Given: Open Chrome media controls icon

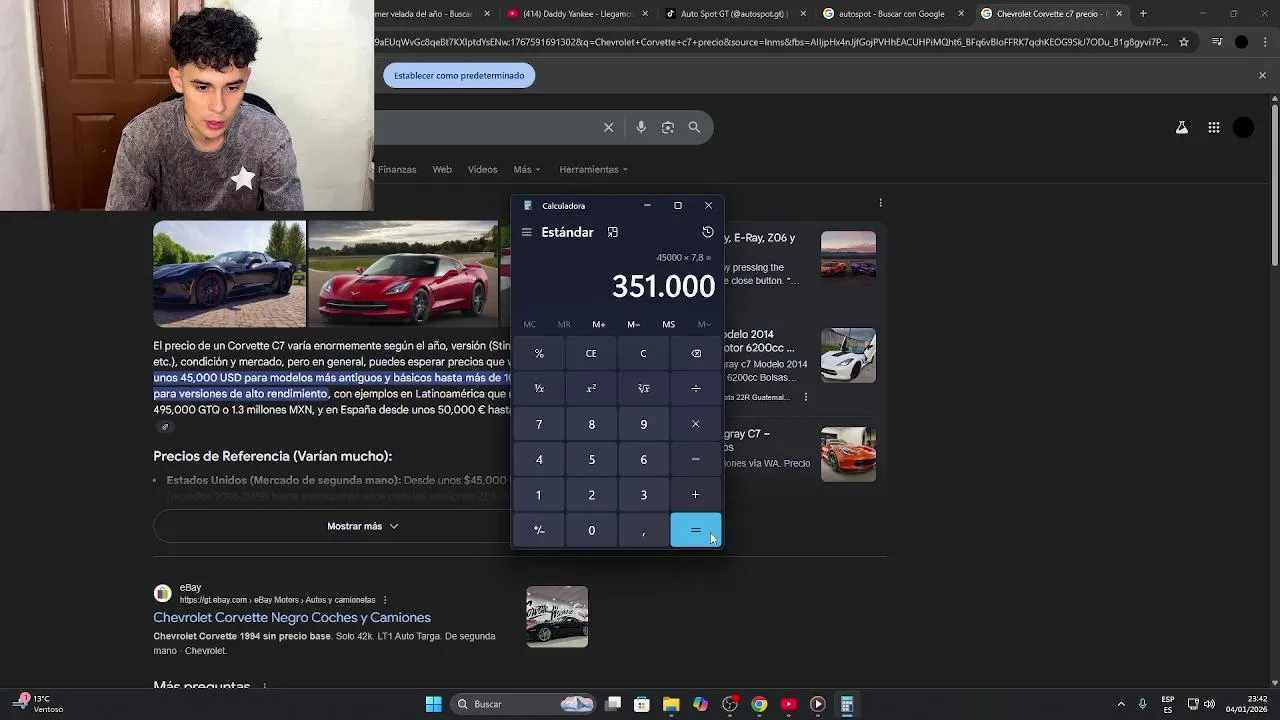Looking at the screenshot, I should [x=1217, y=42].
